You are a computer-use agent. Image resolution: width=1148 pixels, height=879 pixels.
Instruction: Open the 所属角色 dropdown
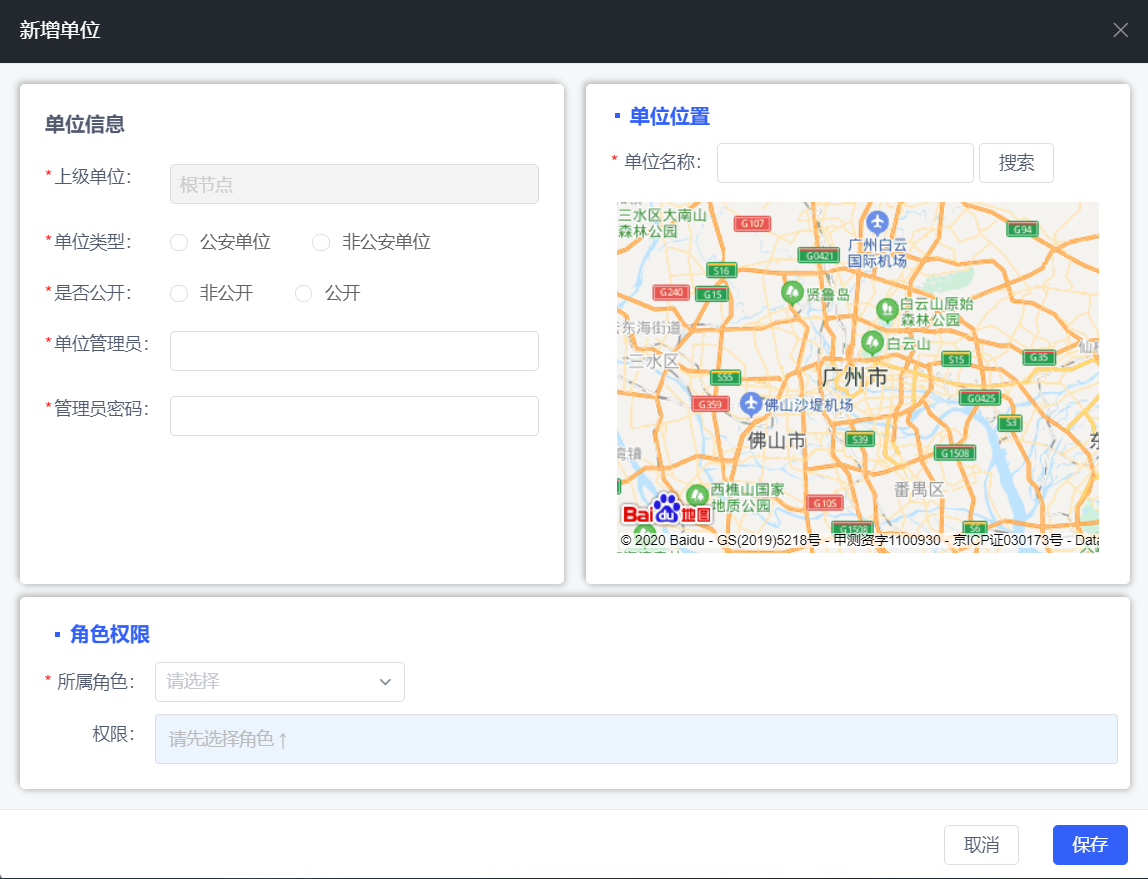[x=279, y=682]
